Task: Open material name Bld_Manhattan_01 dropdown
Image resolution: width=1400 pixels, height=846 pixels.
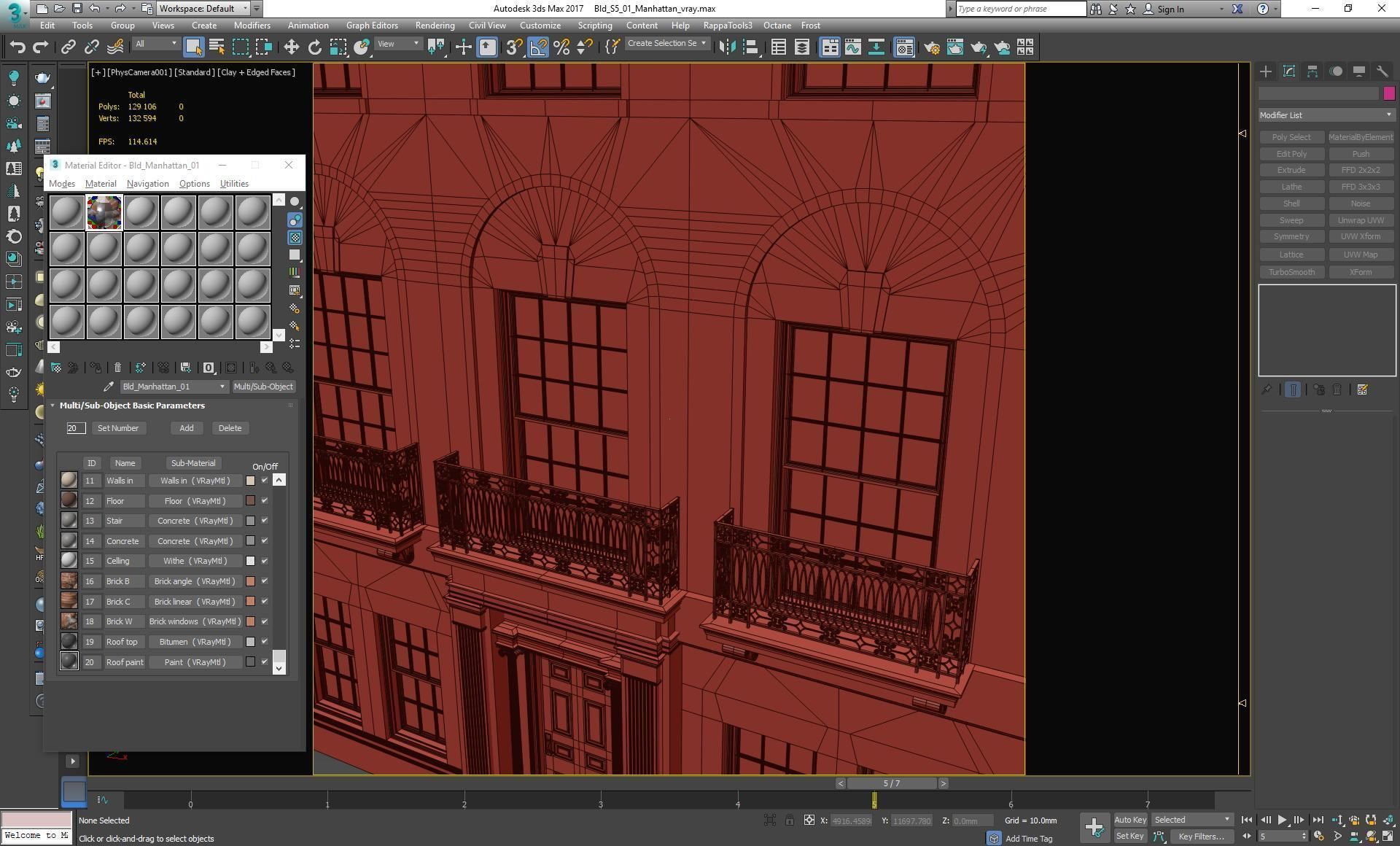Action: coord(174,387)
